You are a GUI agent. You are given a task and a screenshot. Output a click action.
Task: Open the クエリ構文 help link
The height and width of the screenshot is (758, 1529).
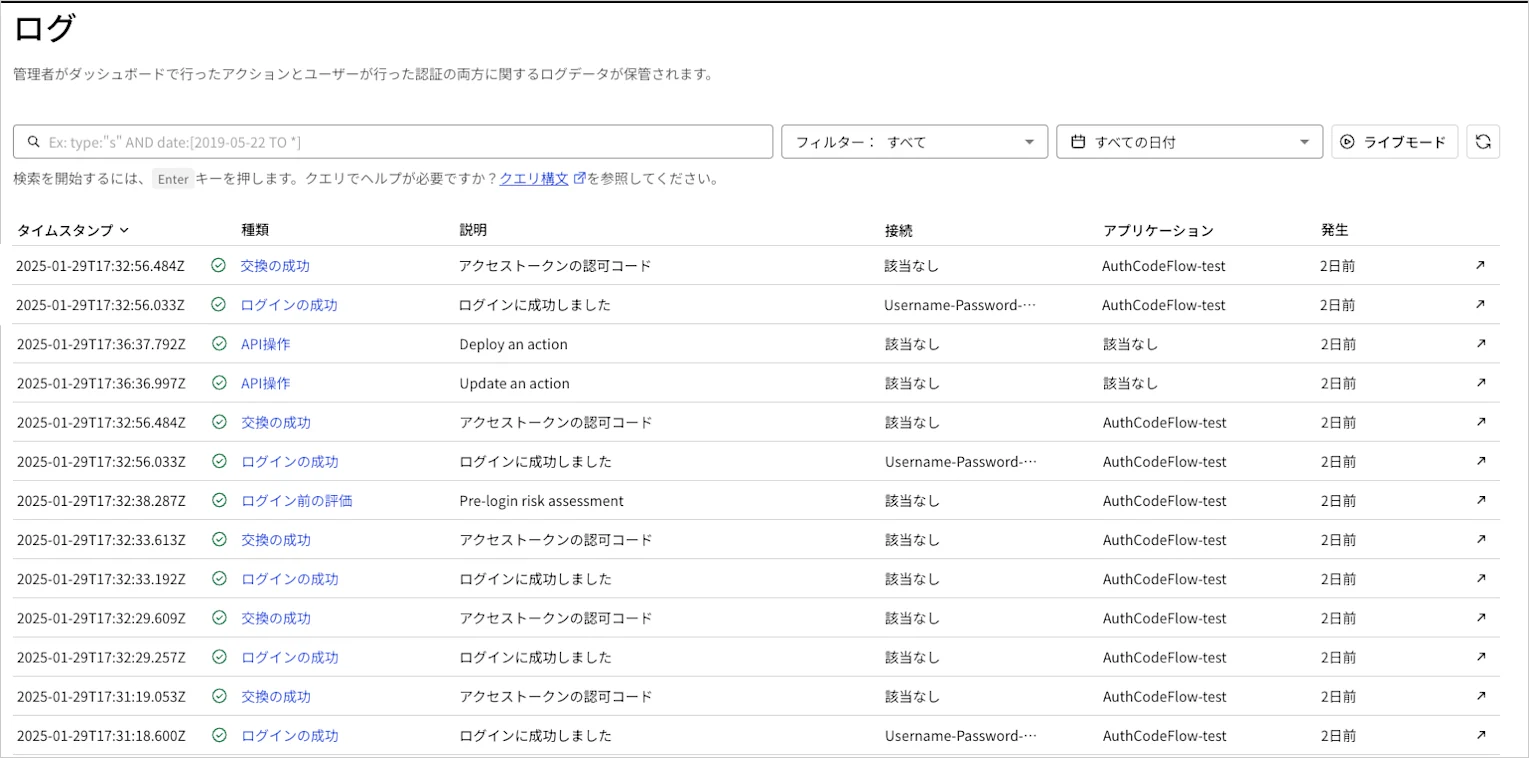(534, 179)
